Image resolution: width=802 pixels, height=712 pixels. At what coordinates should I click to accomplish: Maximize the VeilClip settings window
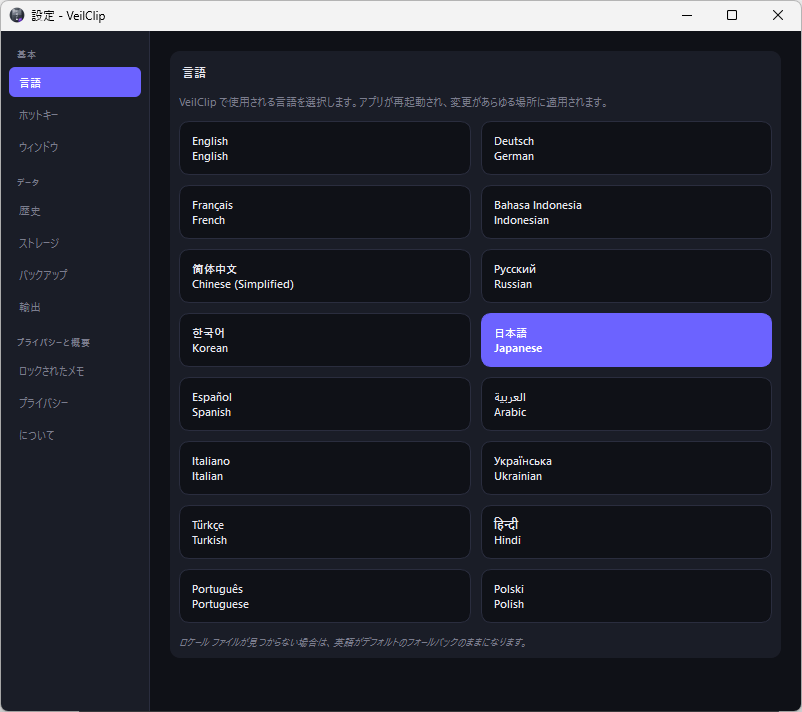tap(732, 15)
